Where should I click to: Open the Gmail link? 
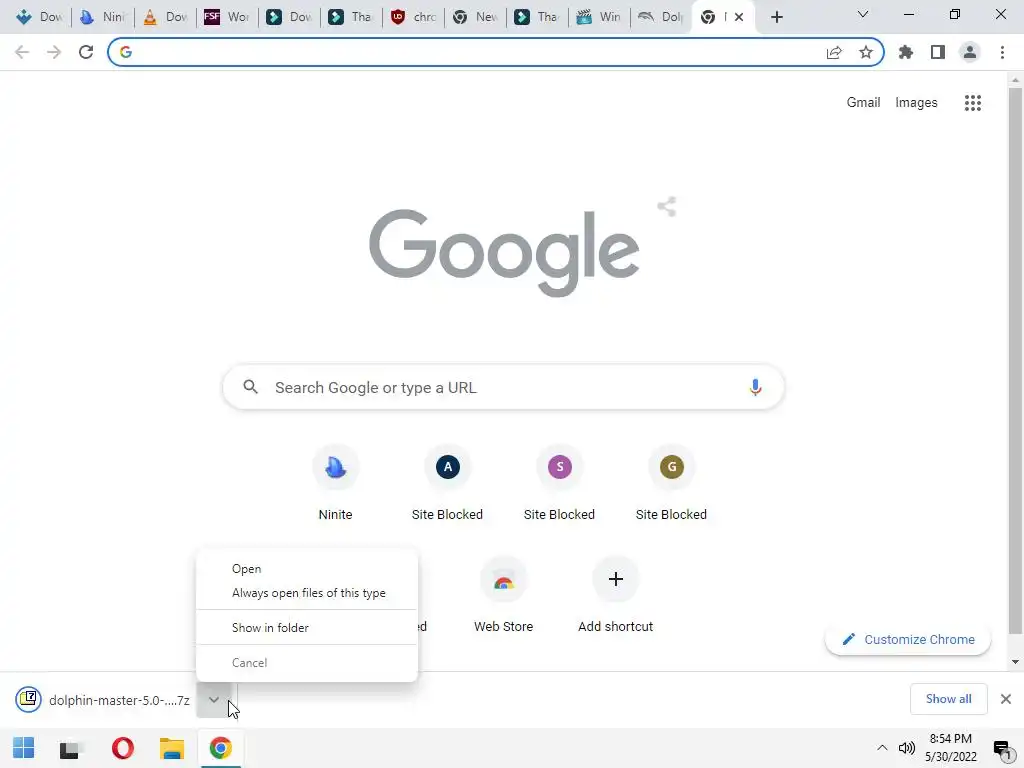(x=863, y=103)
